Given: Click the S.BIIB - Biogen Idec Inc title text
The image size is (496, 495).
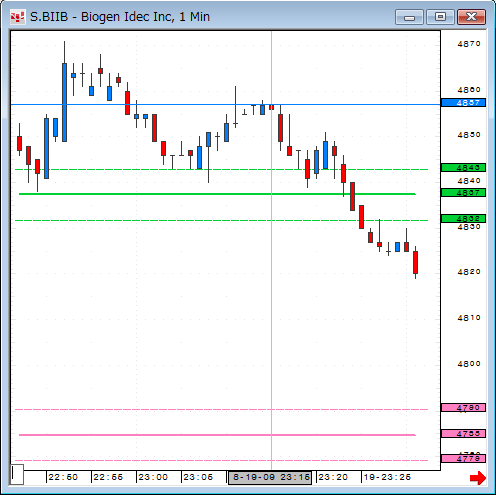Looking at the screenshot, I should tap(120, 17).
